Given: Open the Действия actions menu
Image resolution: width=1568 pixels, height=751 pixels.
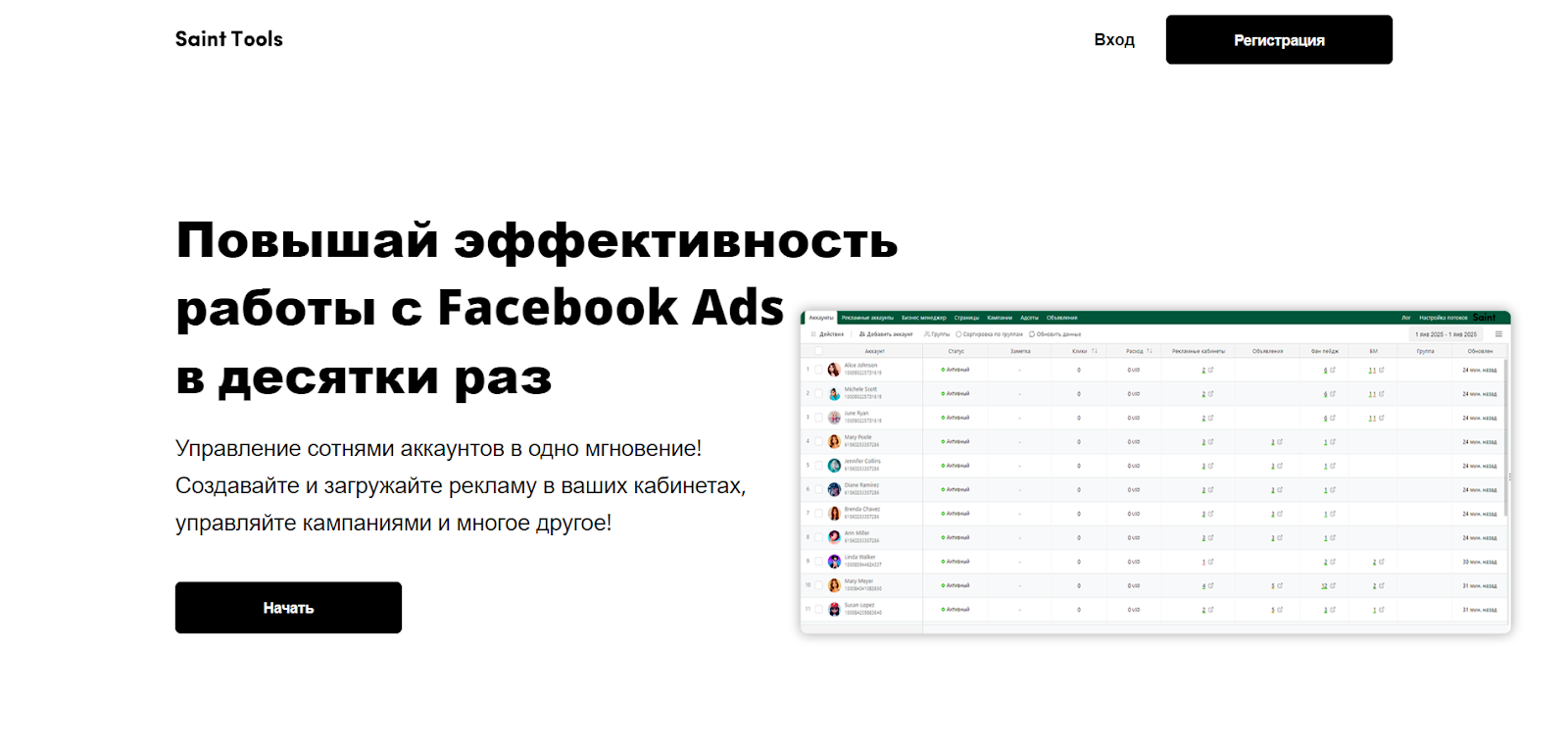Looking at the screenshot, I should click(827, 334).
